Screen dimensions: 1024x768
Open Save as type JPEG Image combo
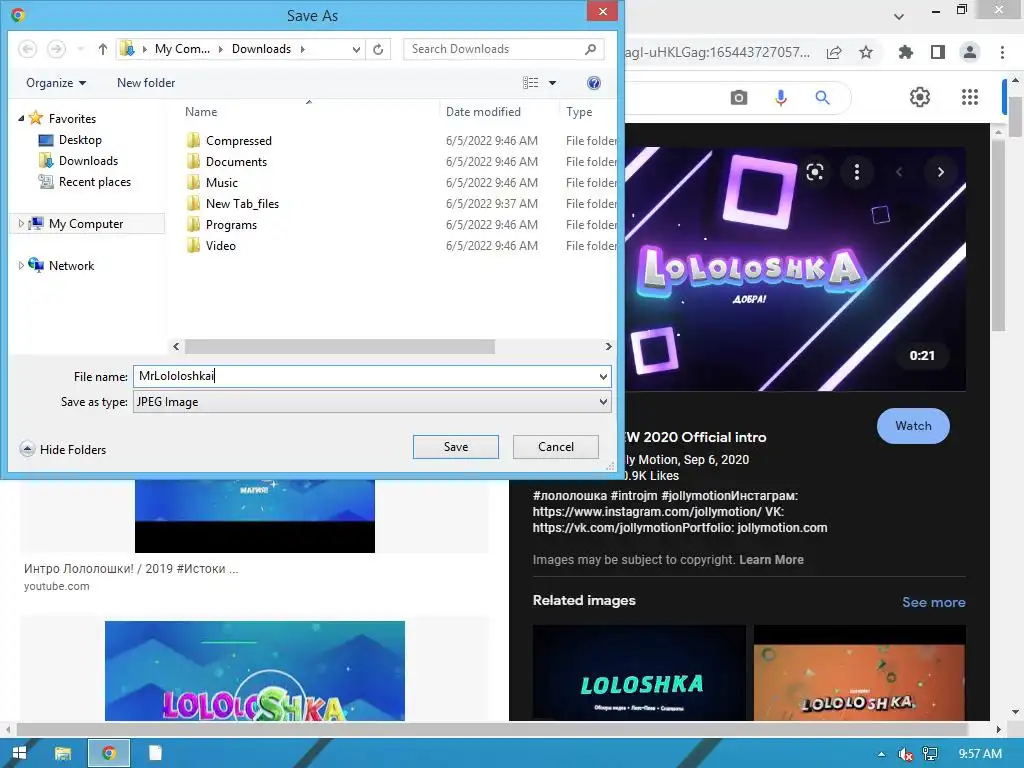click(372, 402)
